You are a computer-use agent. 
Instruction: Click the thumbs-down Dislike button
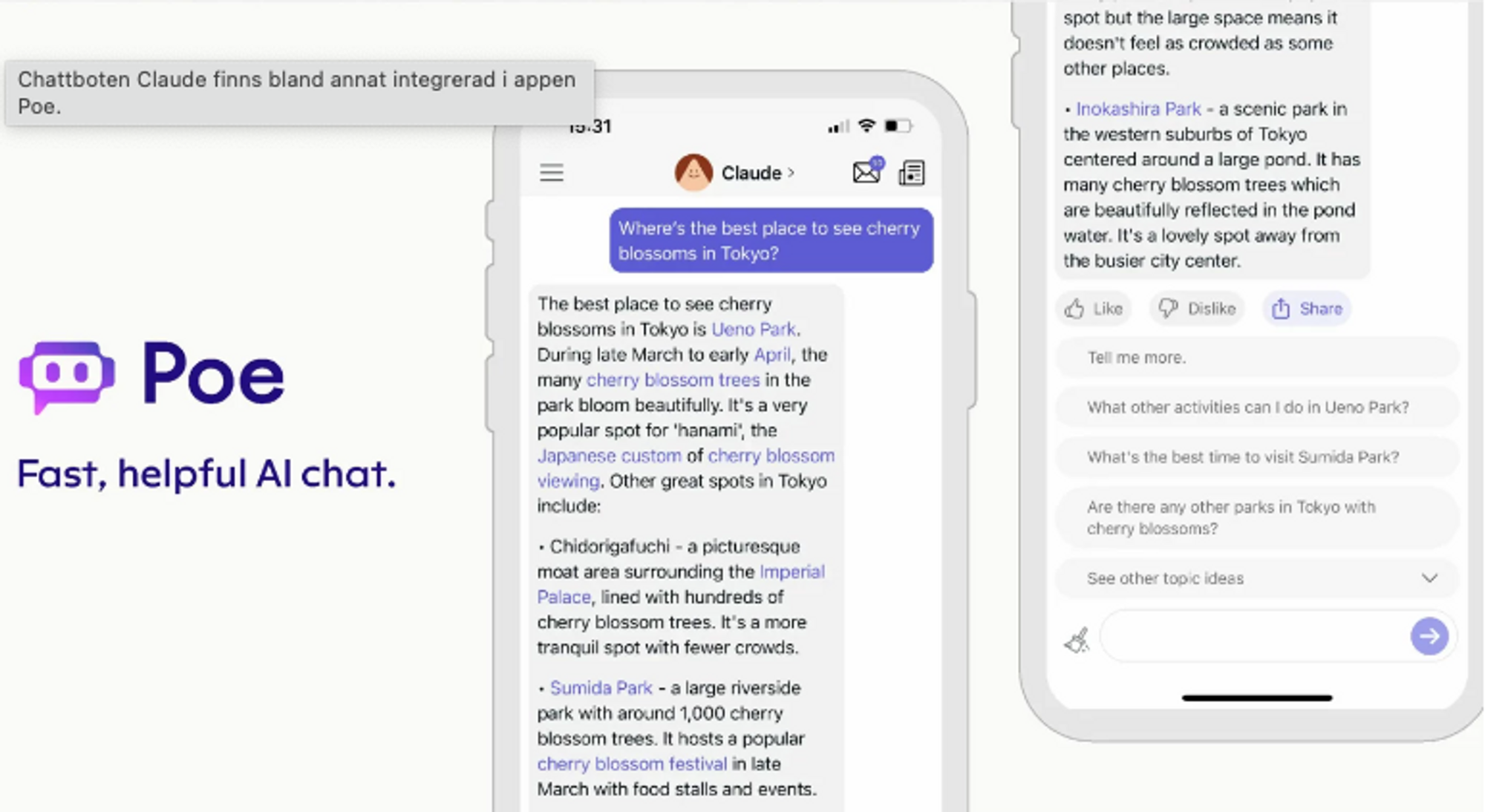[1197, 309]
